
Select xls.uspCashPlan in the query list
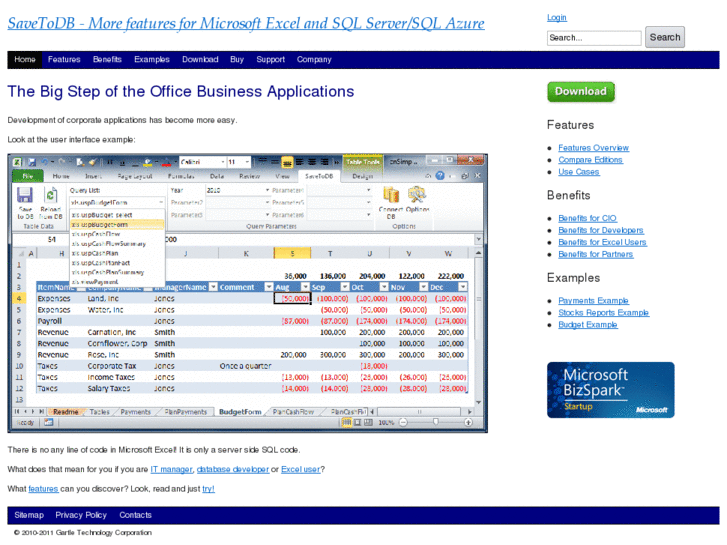click(x=95, y=253)
